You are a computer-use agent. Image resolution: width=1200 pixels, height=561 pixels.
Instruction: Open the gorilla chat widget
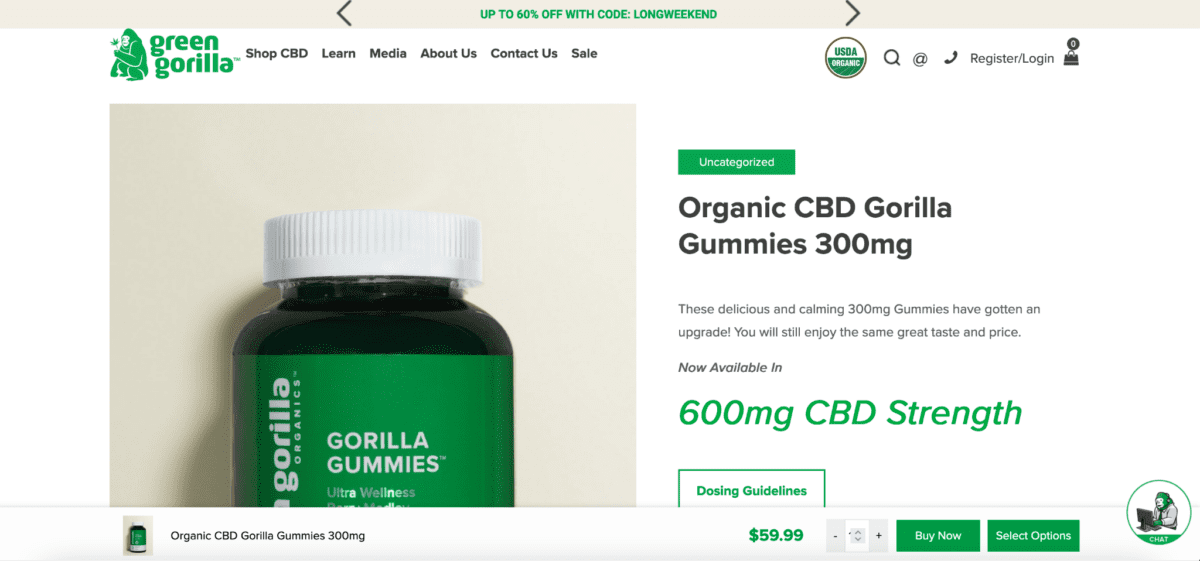pos(1158,513)
